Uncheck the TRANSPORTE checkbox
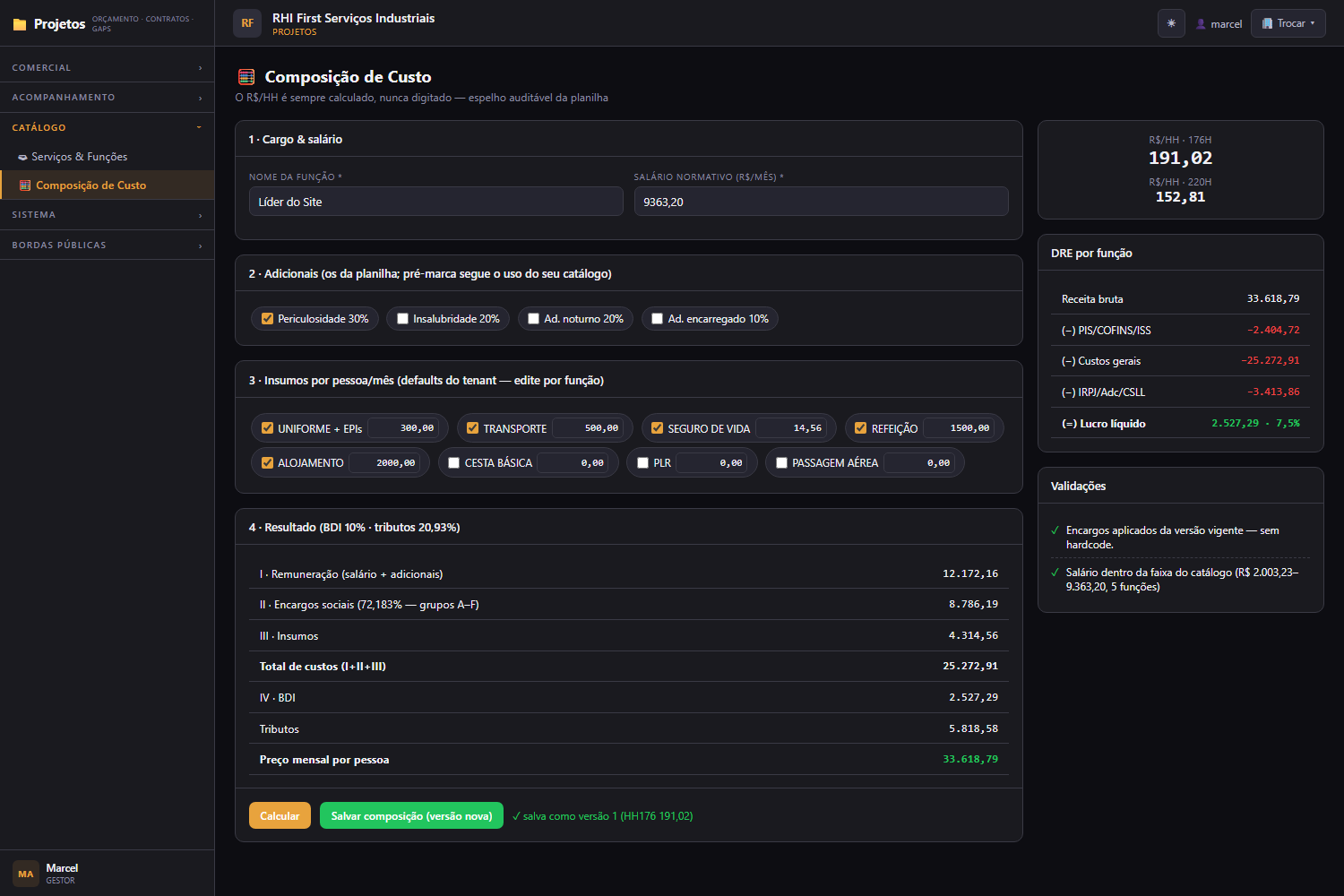This screenshot has width=1344, height=896. coord(473,428)
